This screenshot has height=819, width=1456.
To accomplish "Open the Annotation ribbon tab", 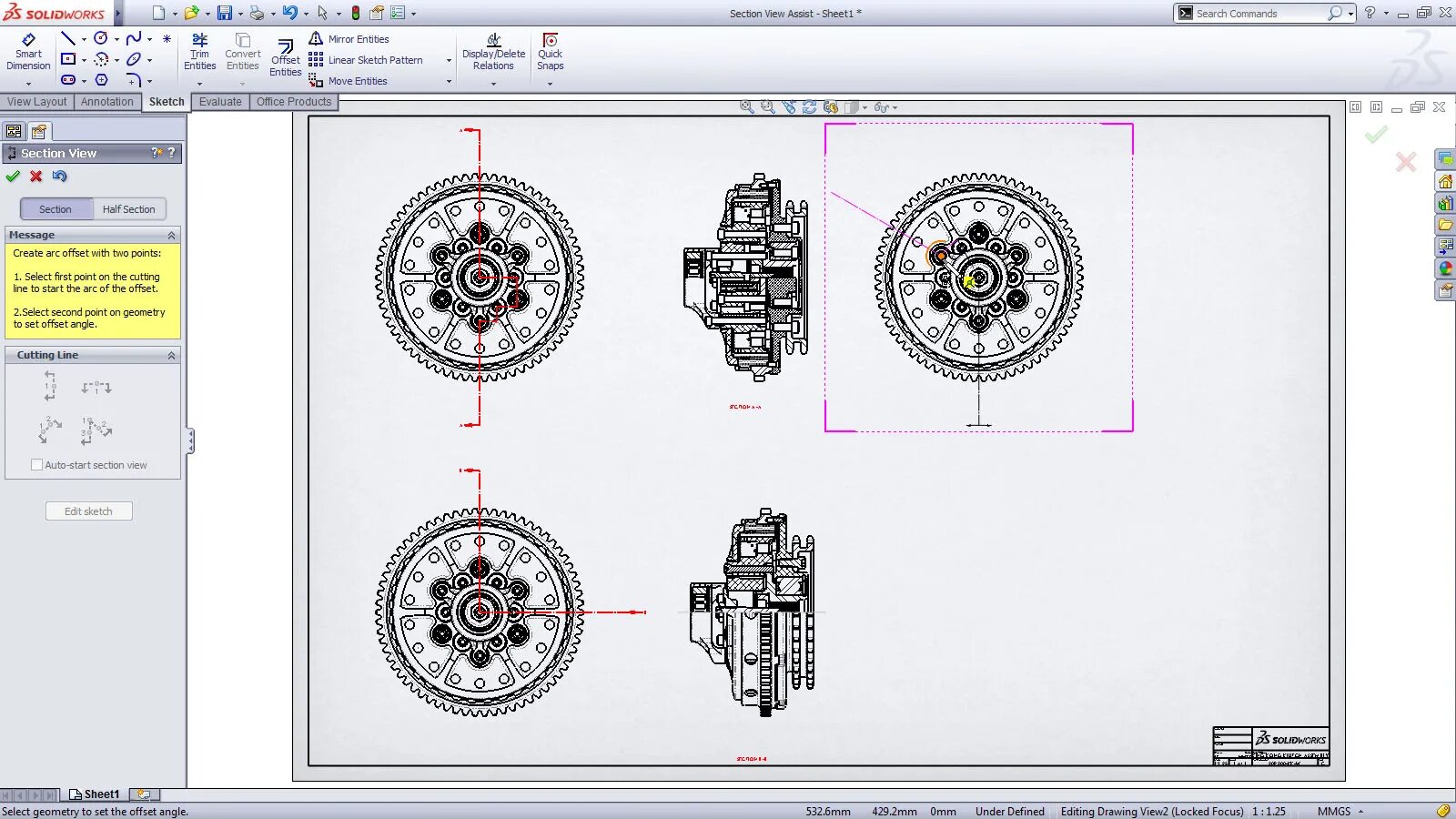I will 106,102.
